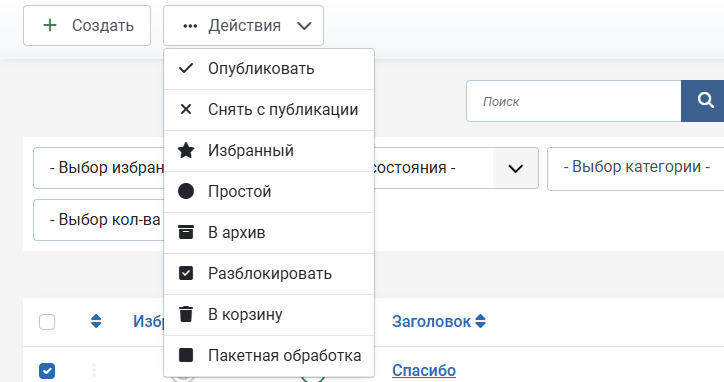Sort by ordering arrows in table header
This screenshot has height=382, width=724.
point(96,321)
